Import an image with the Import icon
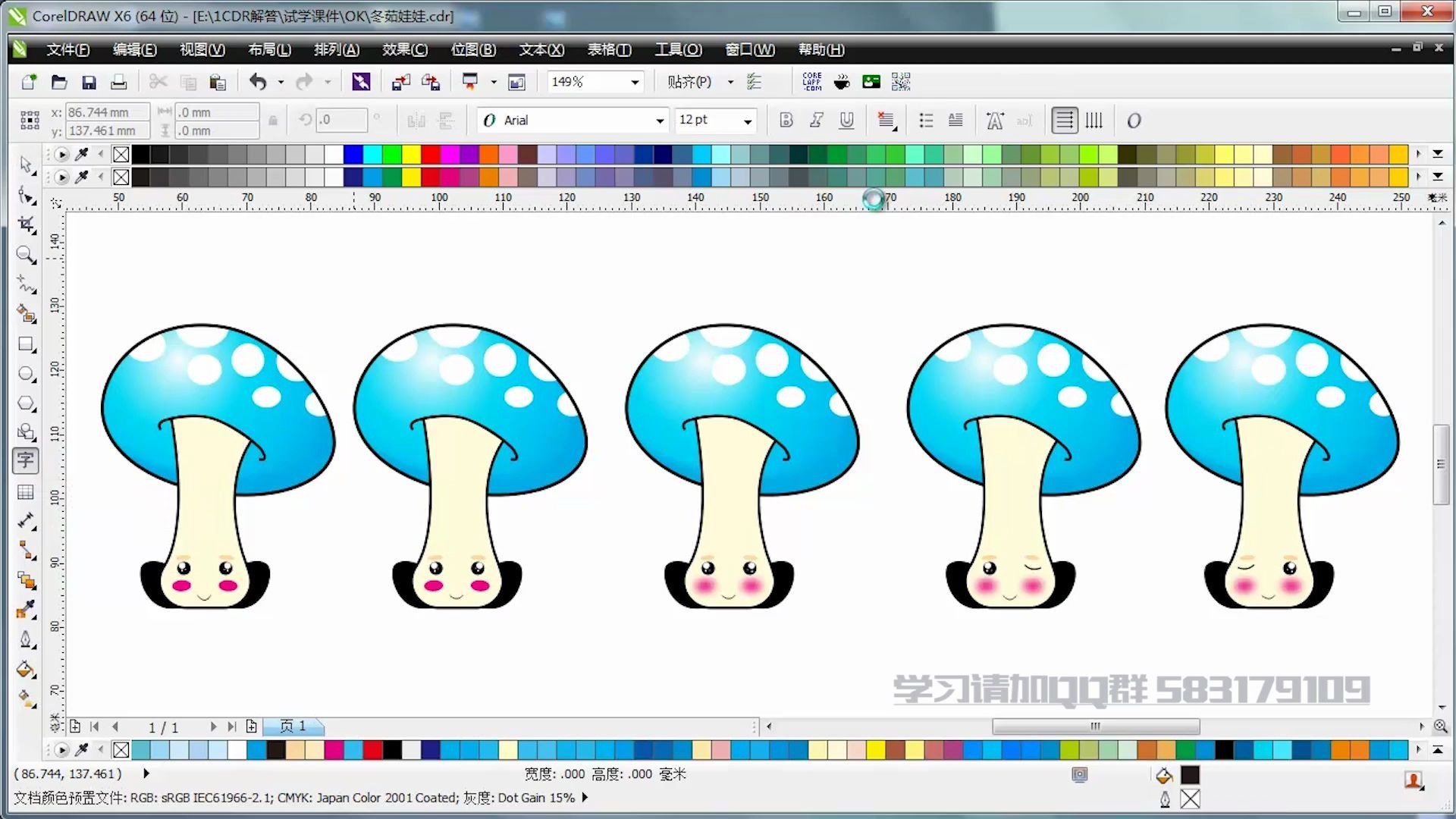Screen dimensions: 1456x819 (x=400, y=81)
